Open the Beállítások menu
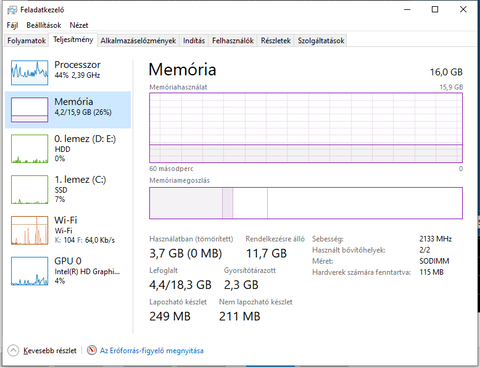Screen dimensions: 480x368 click(44, 25)
